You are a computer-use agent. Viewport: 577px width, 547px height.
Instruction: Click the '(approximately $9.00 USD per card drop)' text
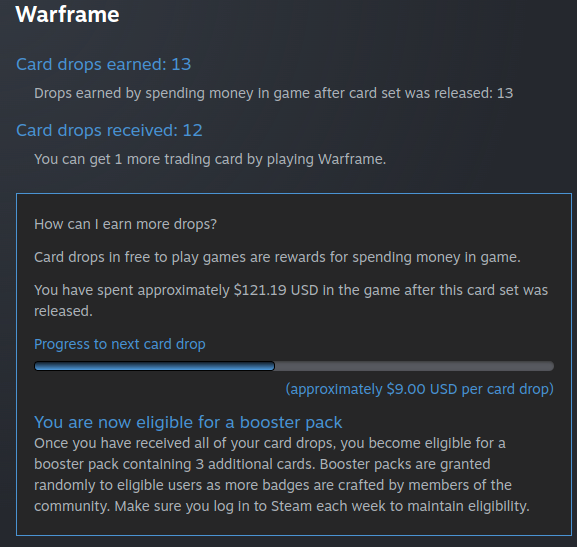420,389
